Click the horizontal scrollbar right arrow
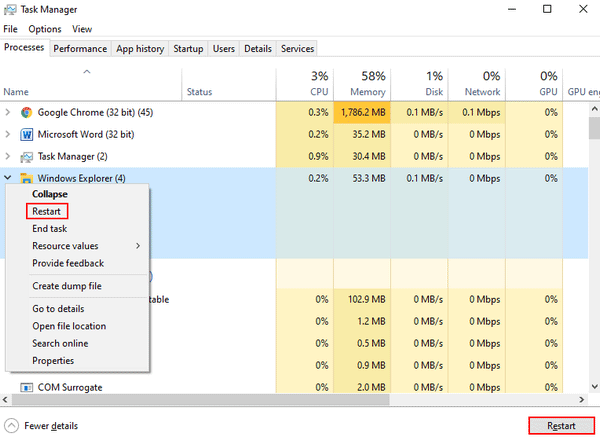 point(582,400)
